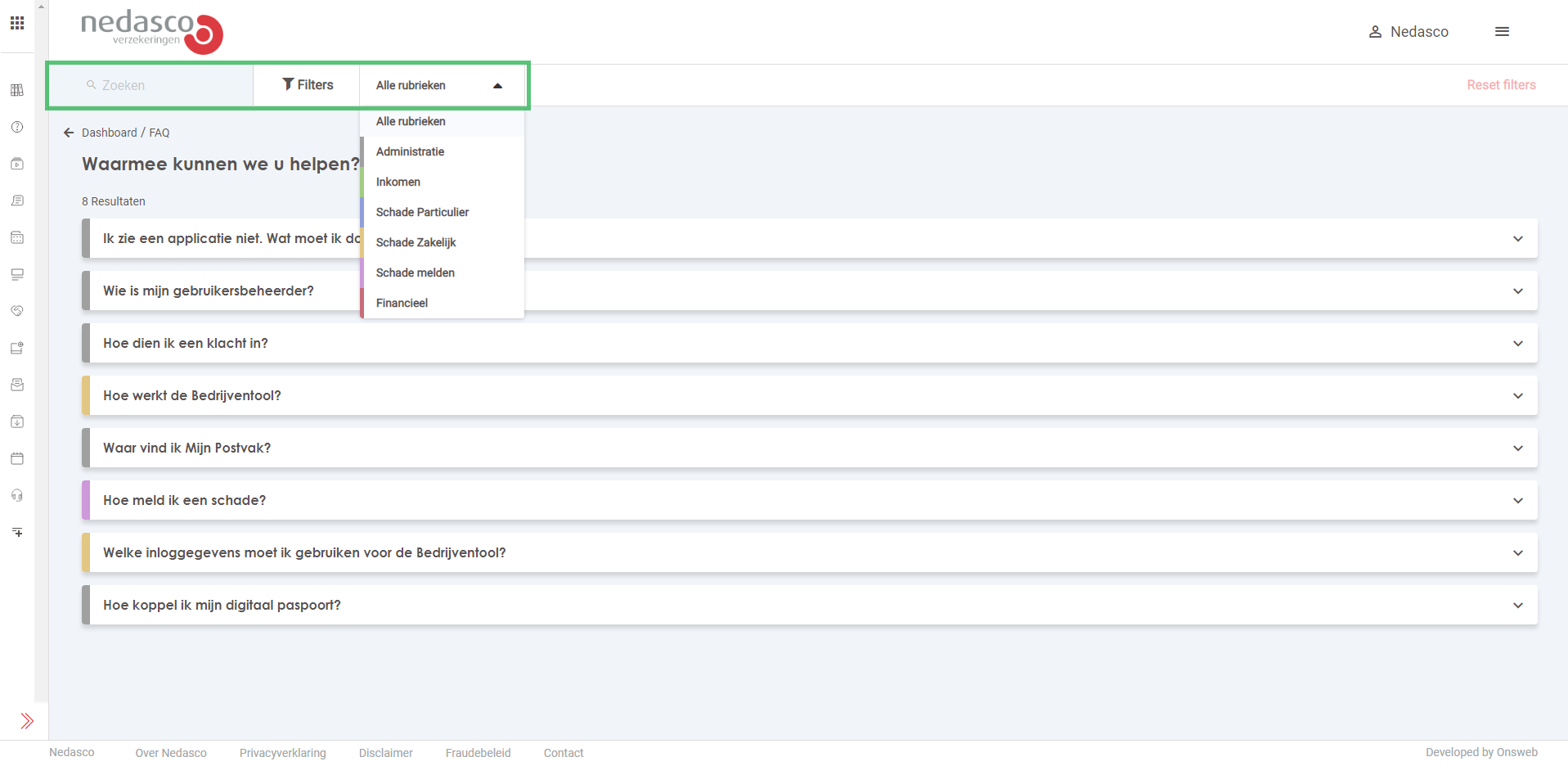This screenshot has height=766, width=1568.
Task: Click the notebook with badge sidebar icon
Action: point(17,348)
